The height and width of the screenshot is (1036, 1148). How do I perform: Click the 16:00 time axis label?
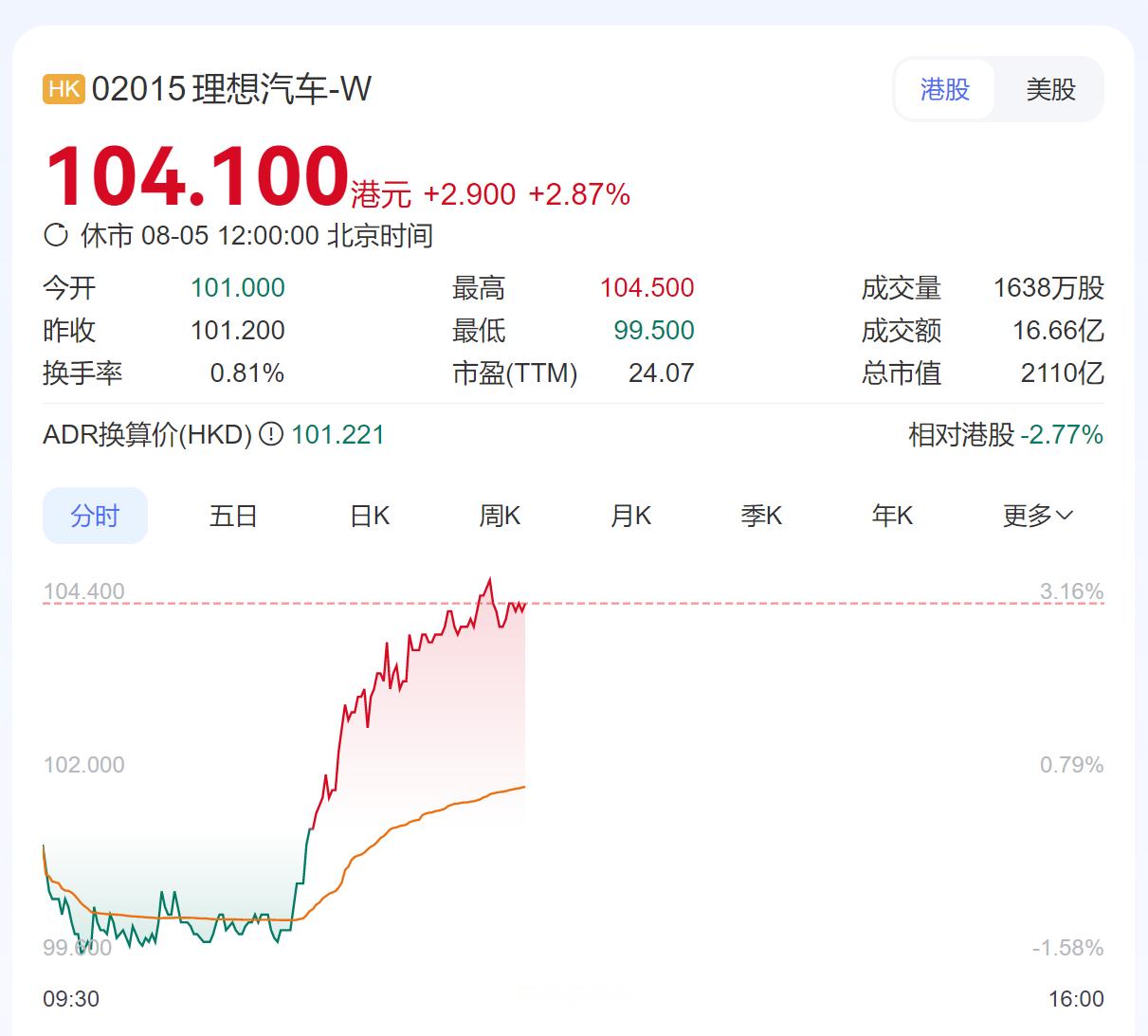pyautogui.click(x=1076, y=999)
